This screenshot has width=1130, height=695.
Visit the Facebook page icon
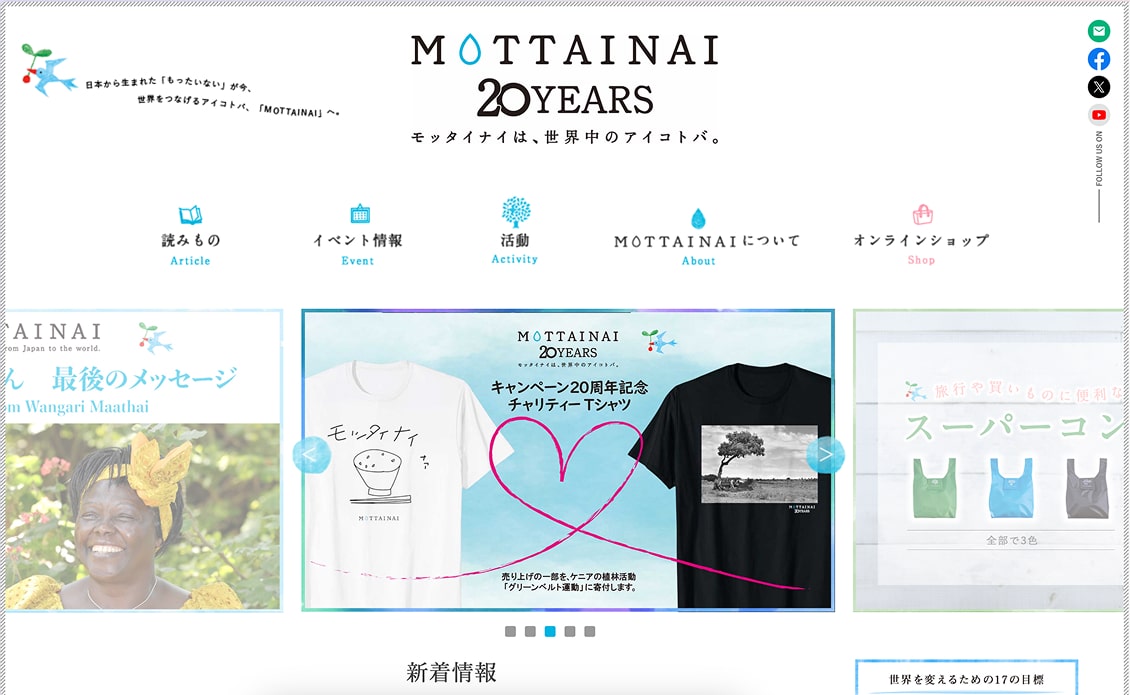(x=1098, y=59)
